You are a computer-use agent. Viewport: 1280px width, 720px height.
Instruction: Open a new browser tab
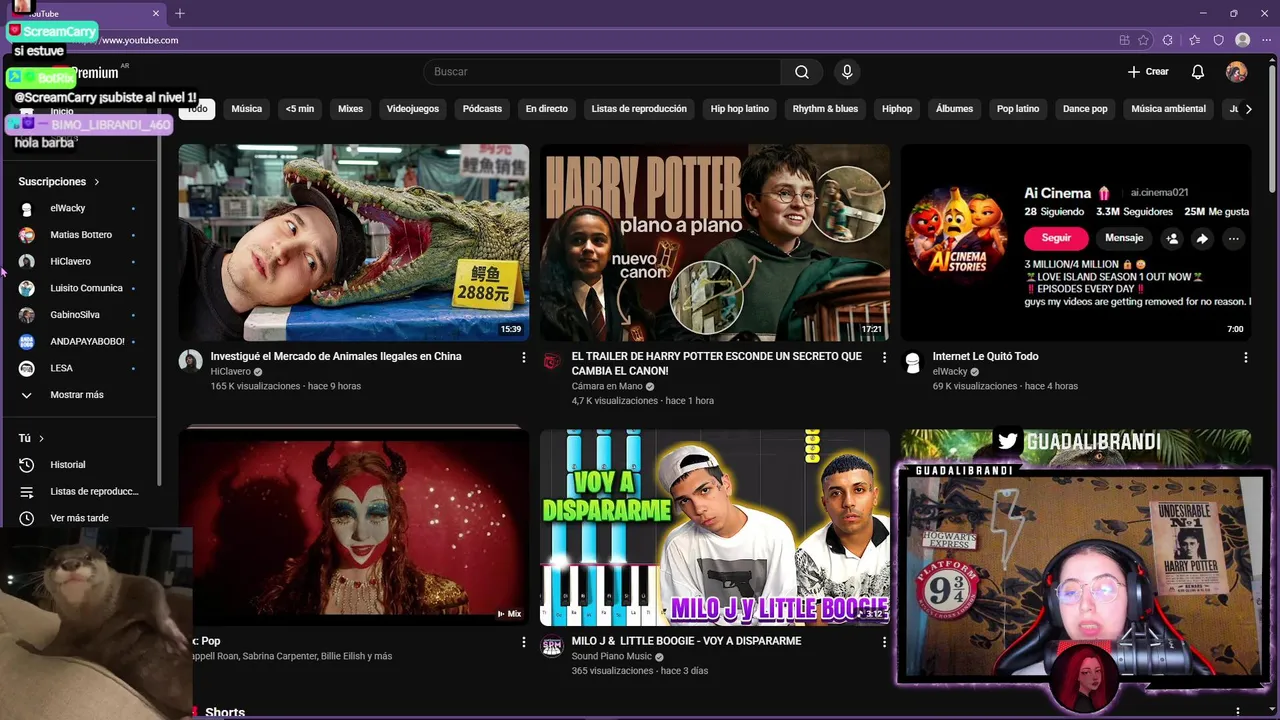[x=180, y=14]
